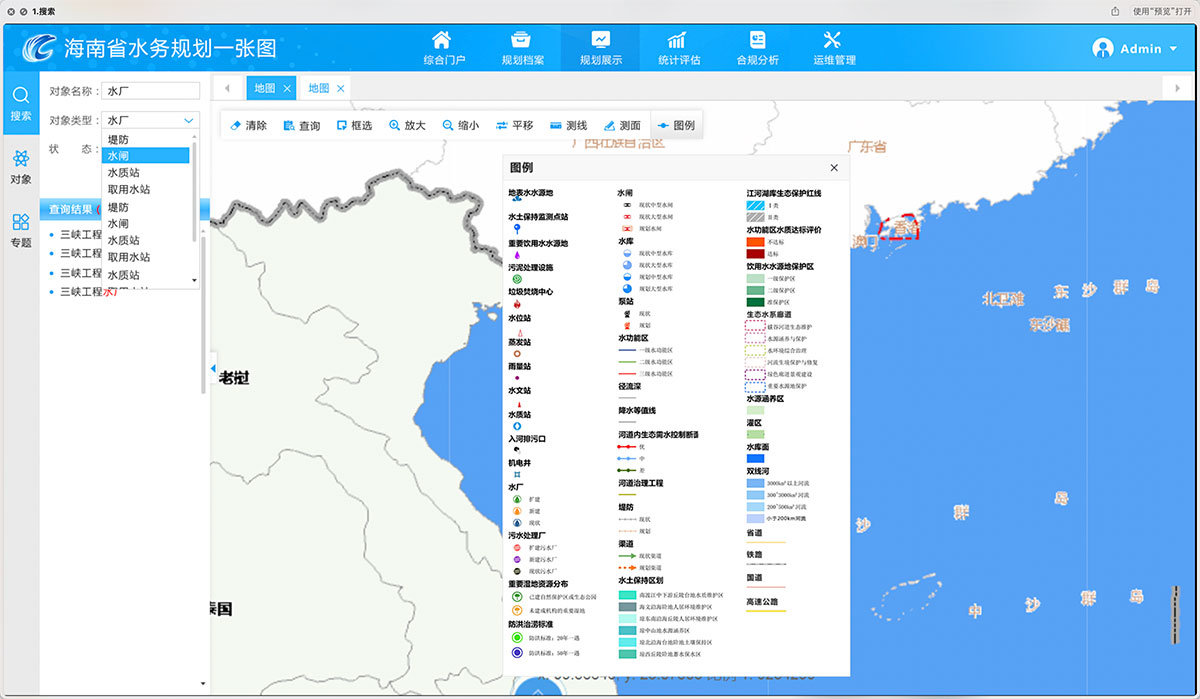Click the 污泥处理设施 legend entry
Screen dimensions: 1200x699
point(530,268)
